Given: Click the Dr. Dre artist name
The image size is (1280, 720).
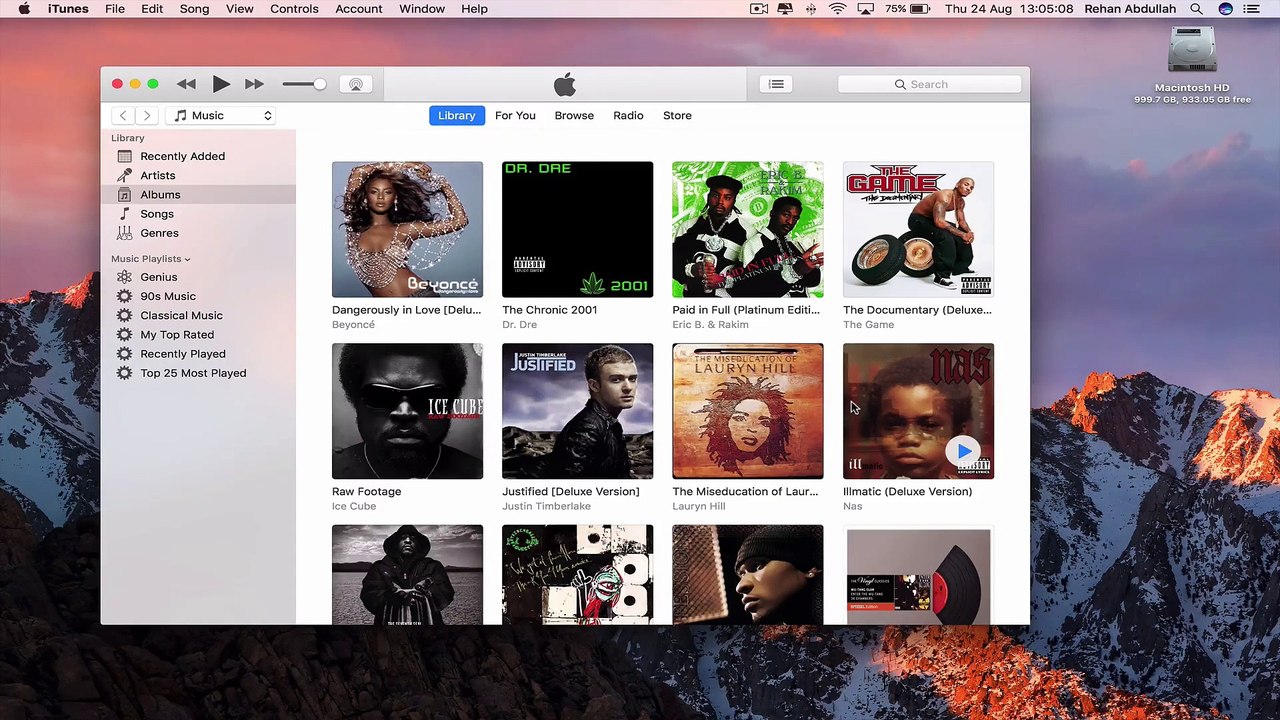Looking at the screenshot, I should point(519,325).
